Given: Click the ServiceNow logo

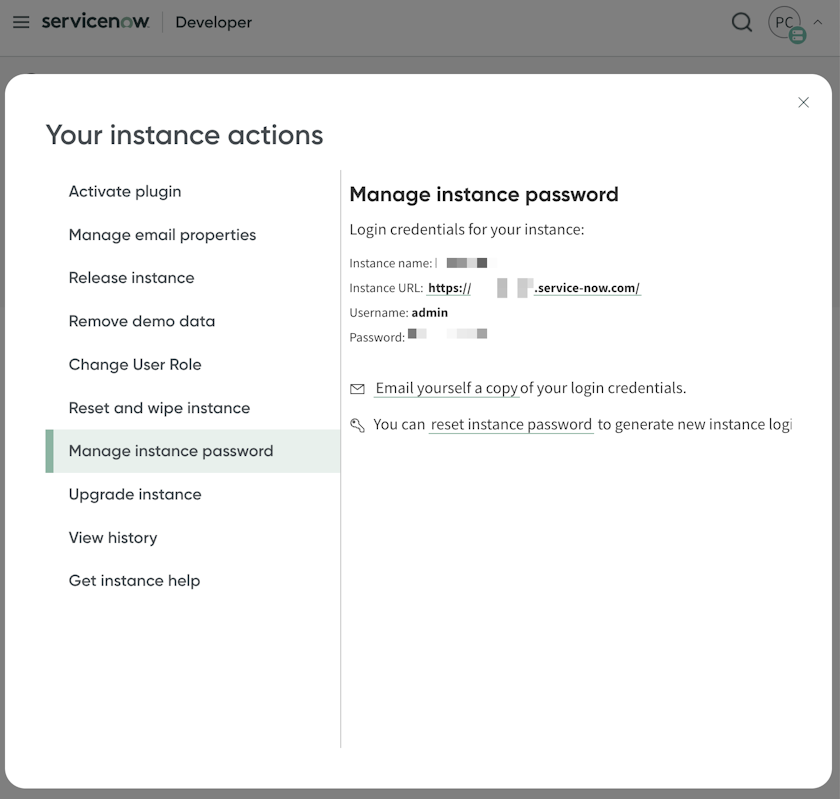Looking at the screenshot, I should (95, 21).
